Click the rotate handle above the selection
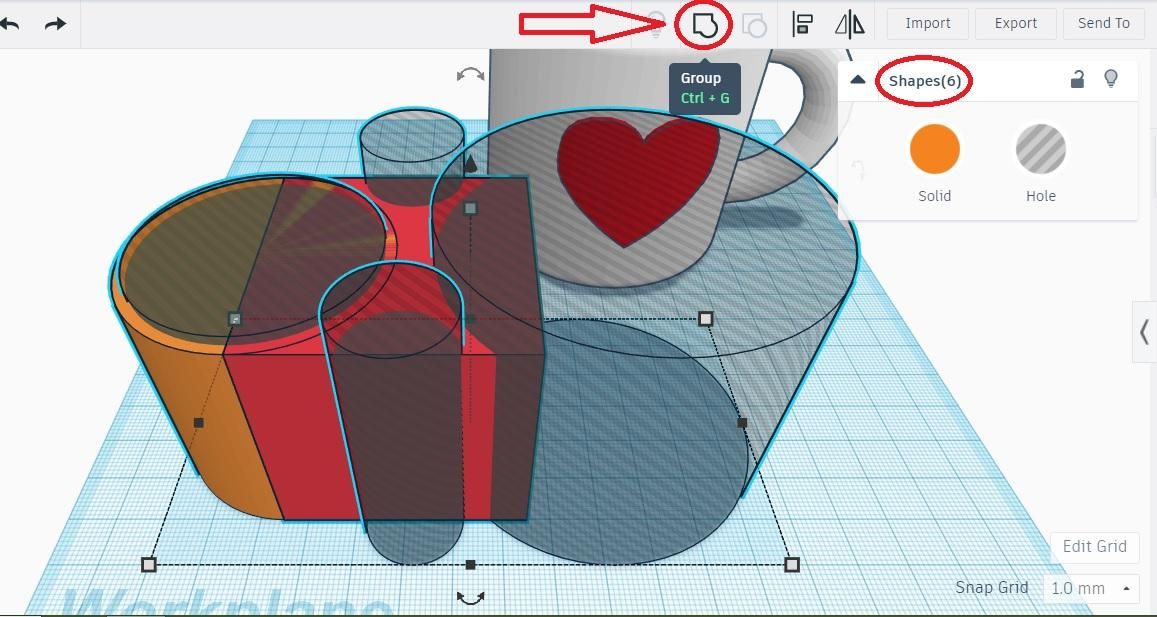 (x=470, y=75)
